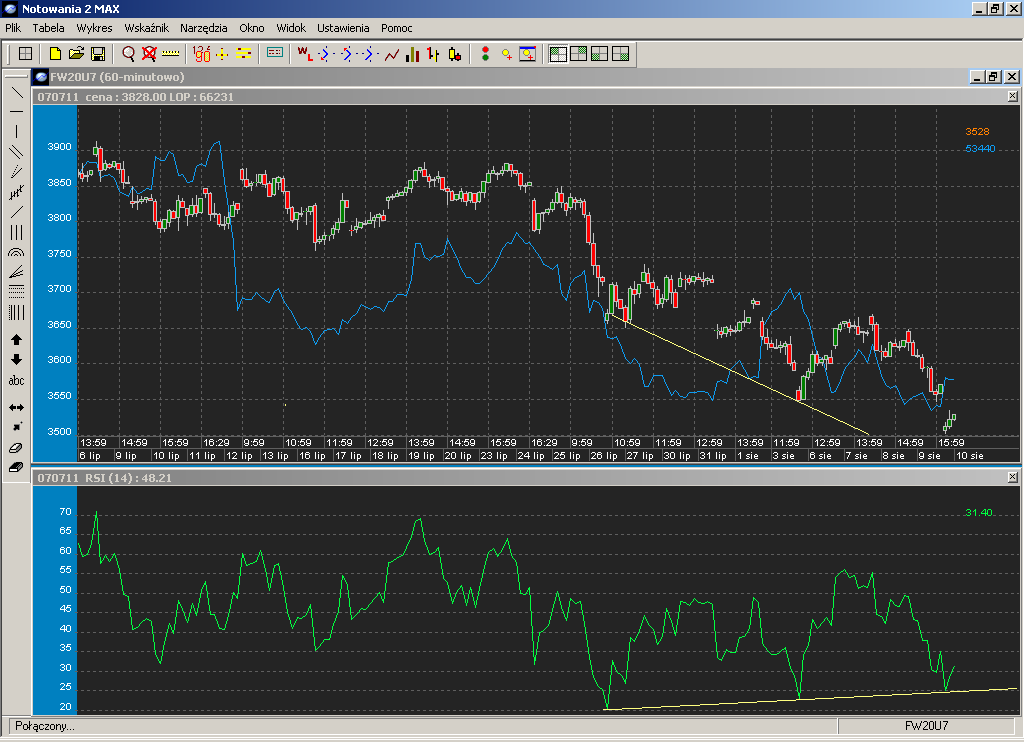
Task: Select the magnifier zoom tool
Action: 128,54
